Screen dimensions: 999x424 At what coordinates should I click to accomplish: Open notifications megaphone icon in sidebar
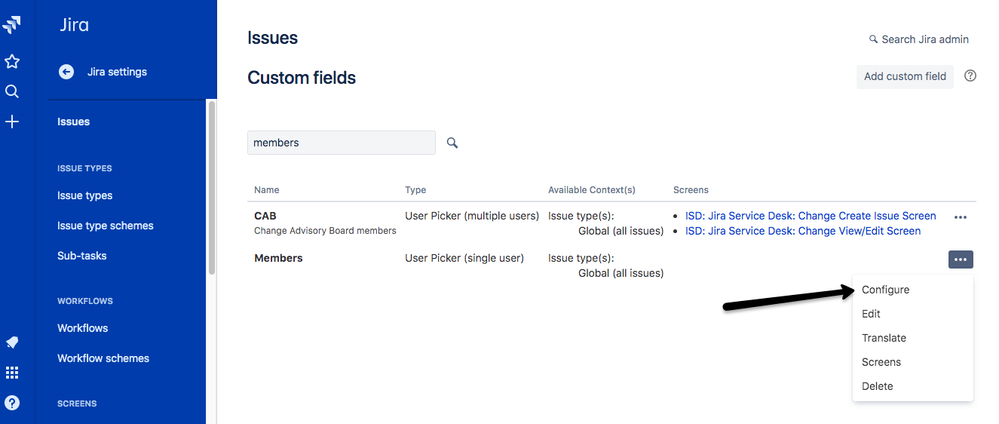pos(11,342)
